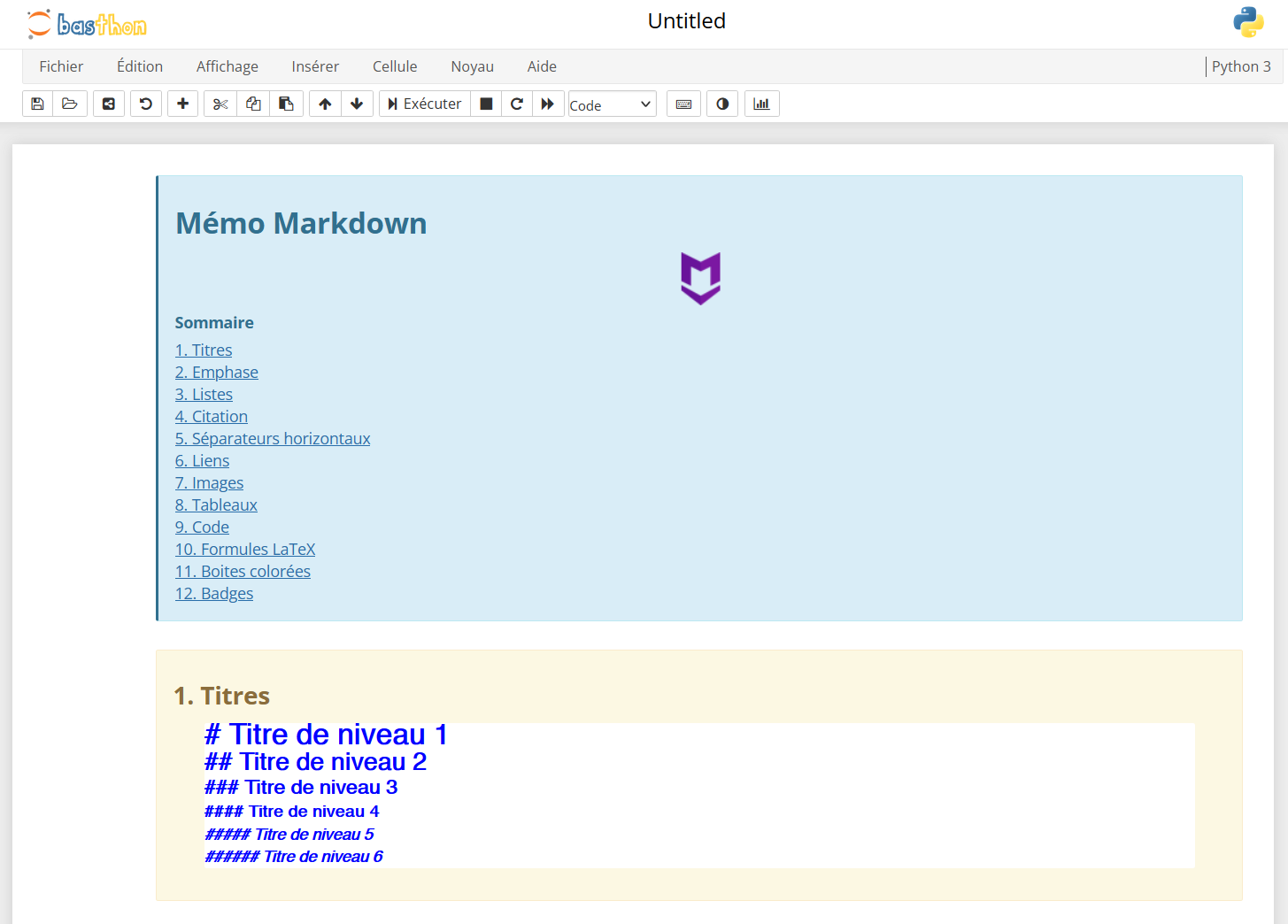
Task: Go to '11. Boites colorées' link
Action: 243,572
